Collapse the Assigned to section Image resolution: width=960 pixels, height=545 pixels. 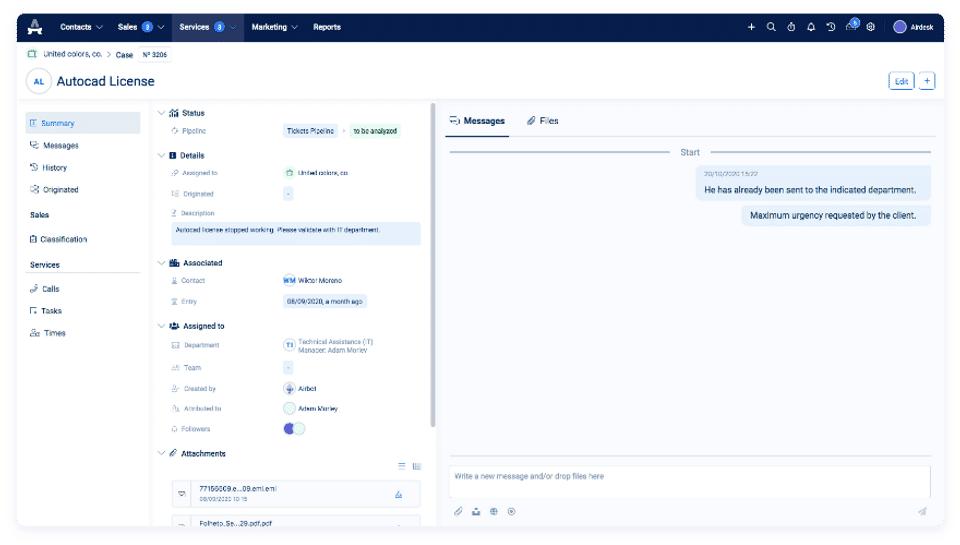pyautogui.click(x=161, y=326)
